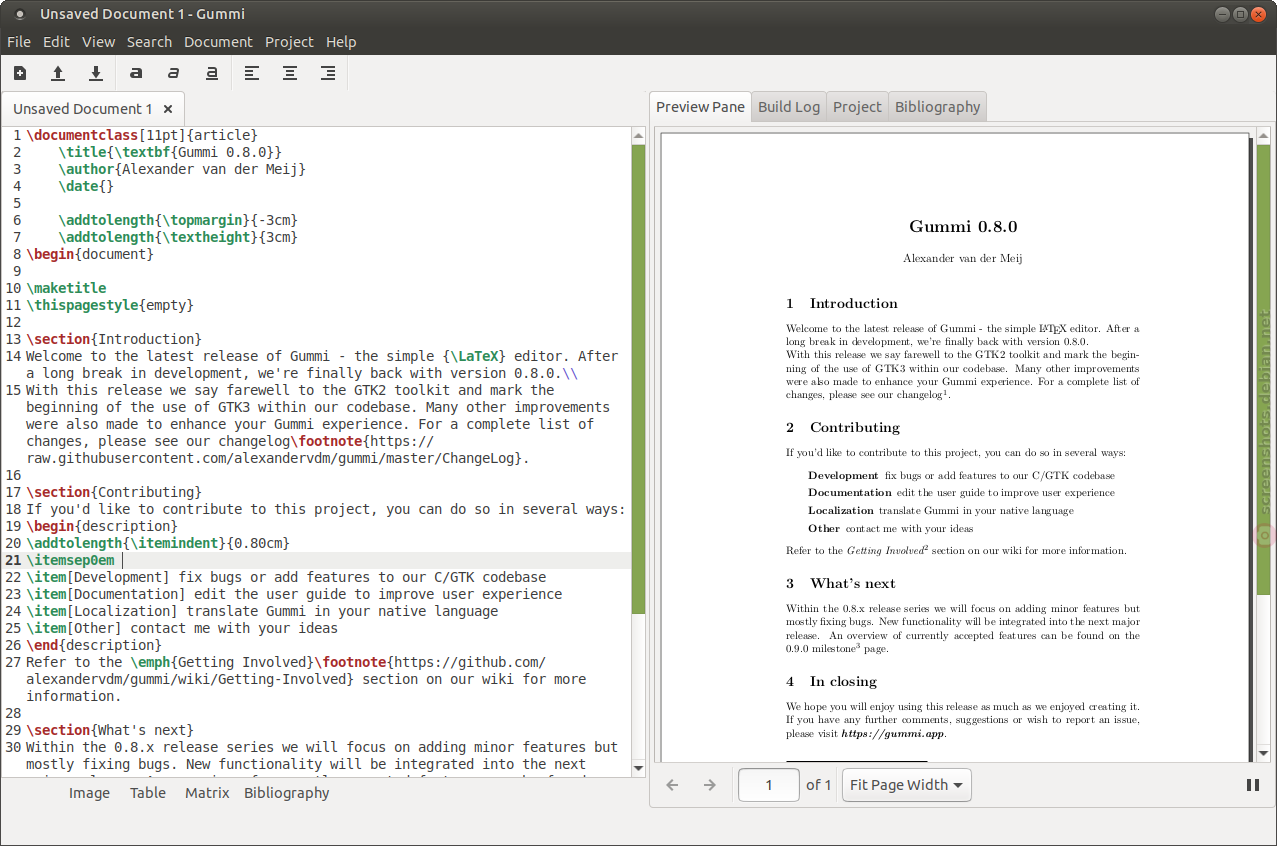Screen dimensions: 1277x846
Task: Click the page number input field
Action: click(769, 785)
